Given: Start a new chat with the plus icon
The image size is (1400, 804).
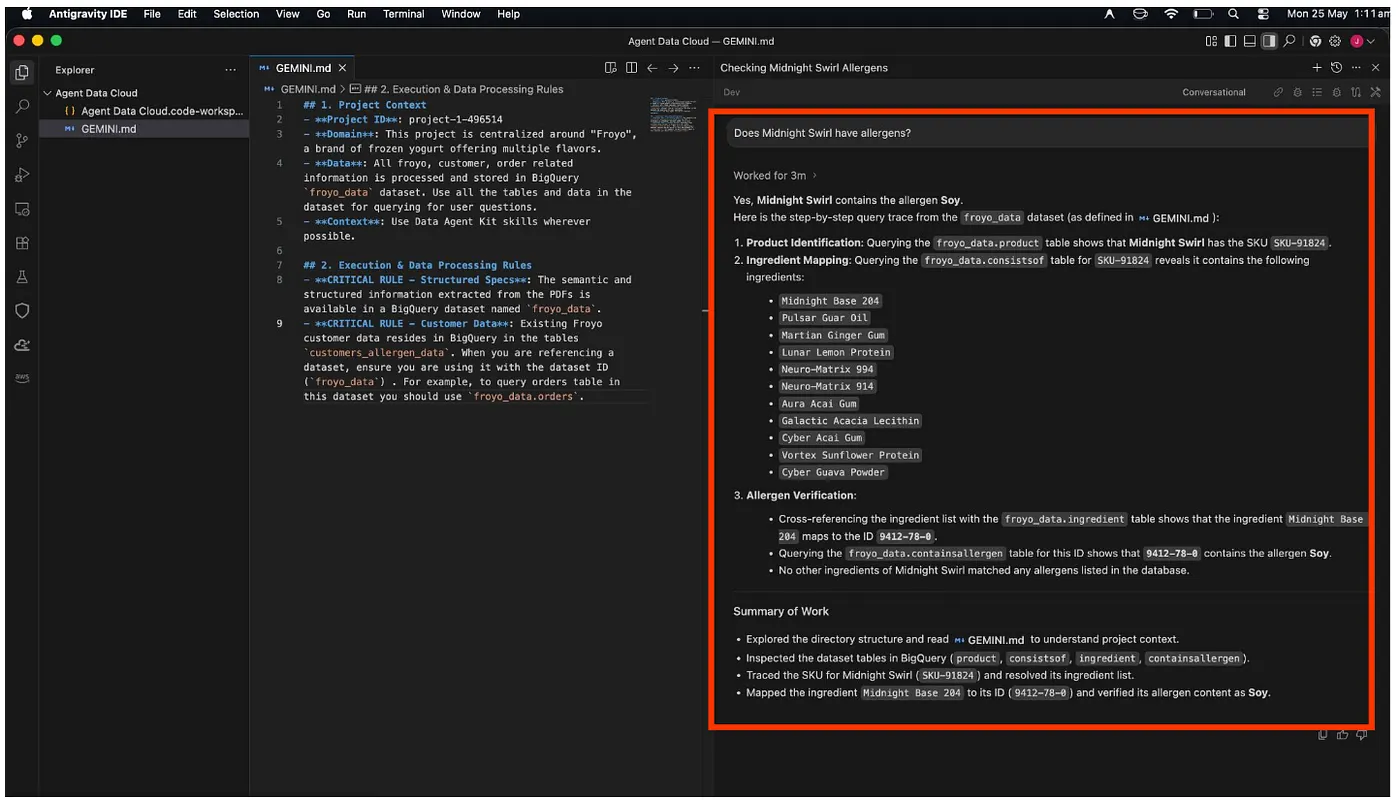Looking at the screenshot, I should point(1317,68).
